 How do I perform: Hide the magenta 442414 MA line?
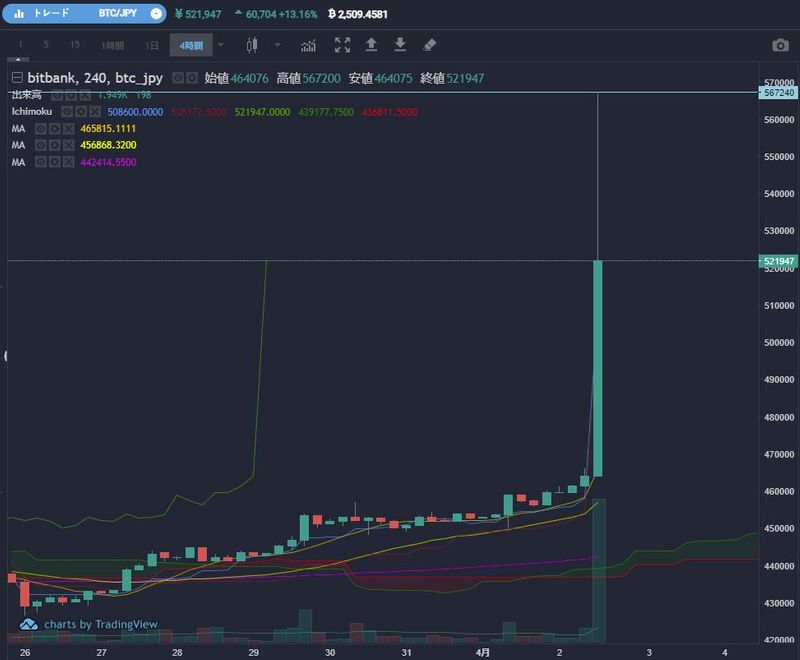coord(42,162)
